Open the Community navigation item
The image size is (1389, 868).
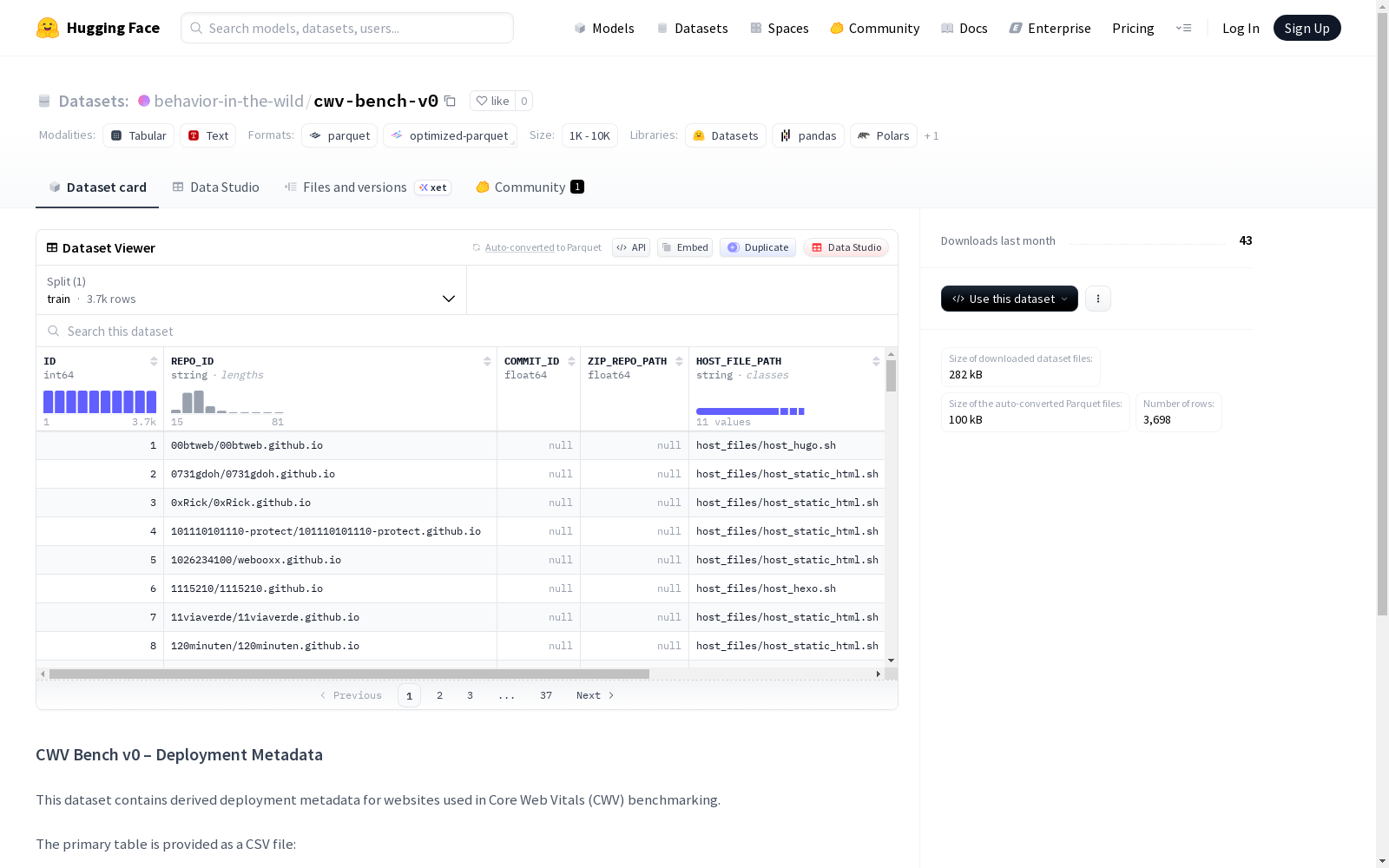click(875, 28)
